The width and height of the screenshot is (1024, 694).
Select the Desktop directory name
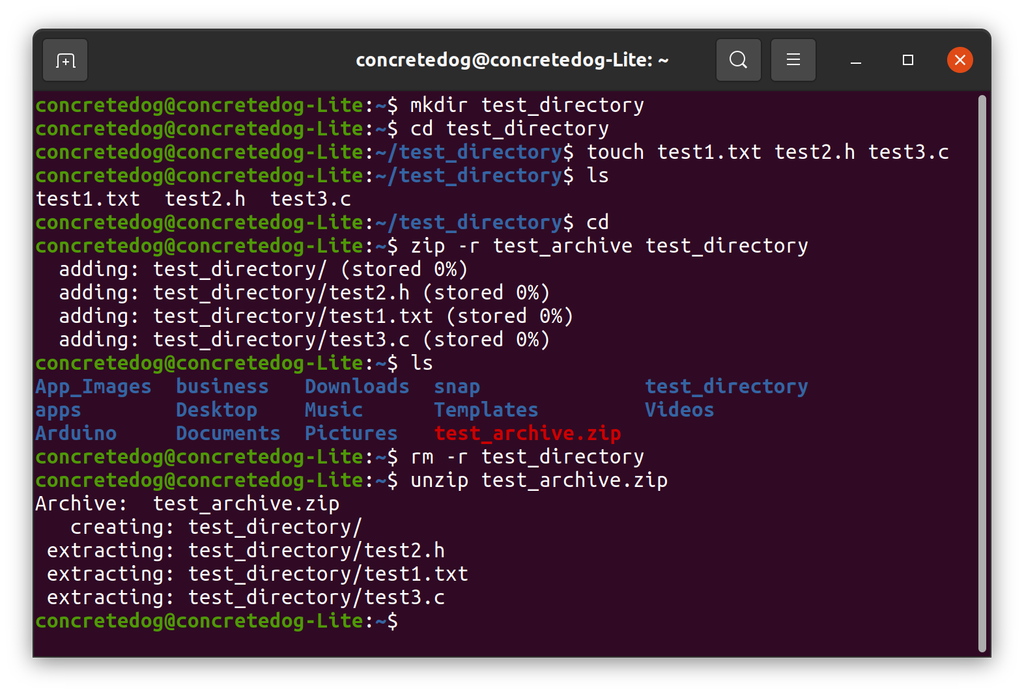[216, 410]
